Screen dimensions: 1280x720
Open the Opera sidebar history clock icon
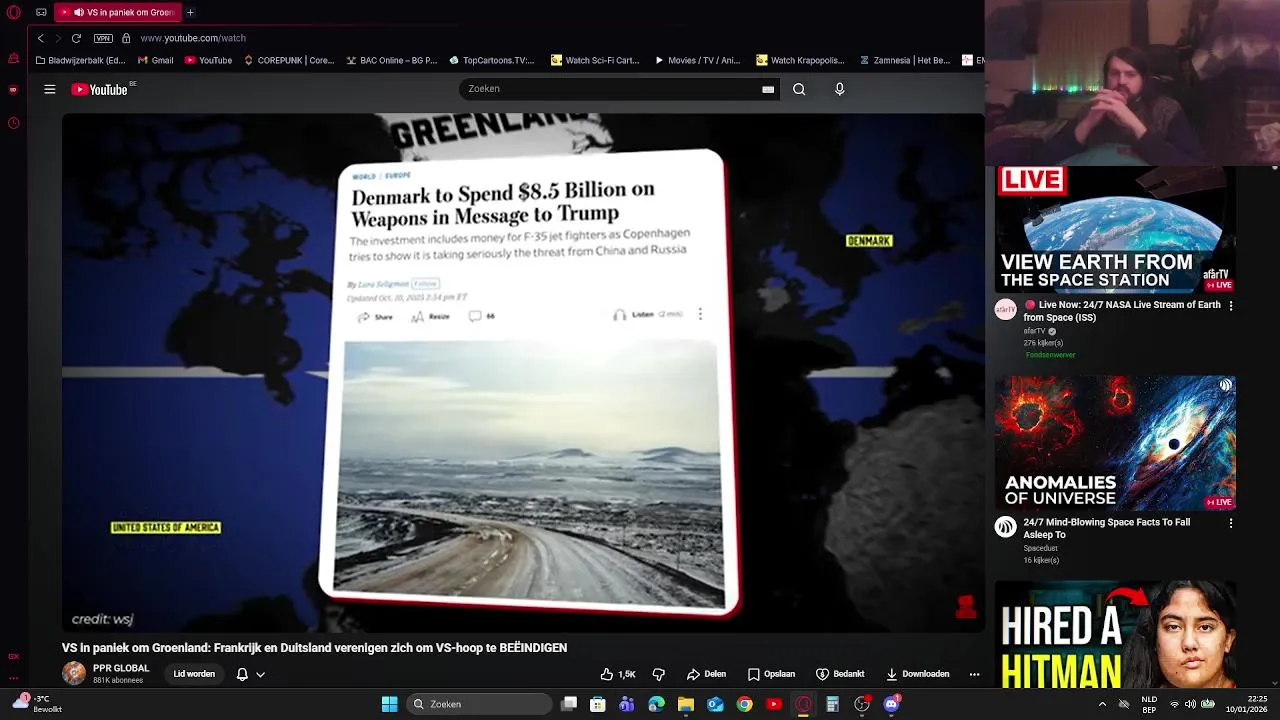click(x=13, y=123)
